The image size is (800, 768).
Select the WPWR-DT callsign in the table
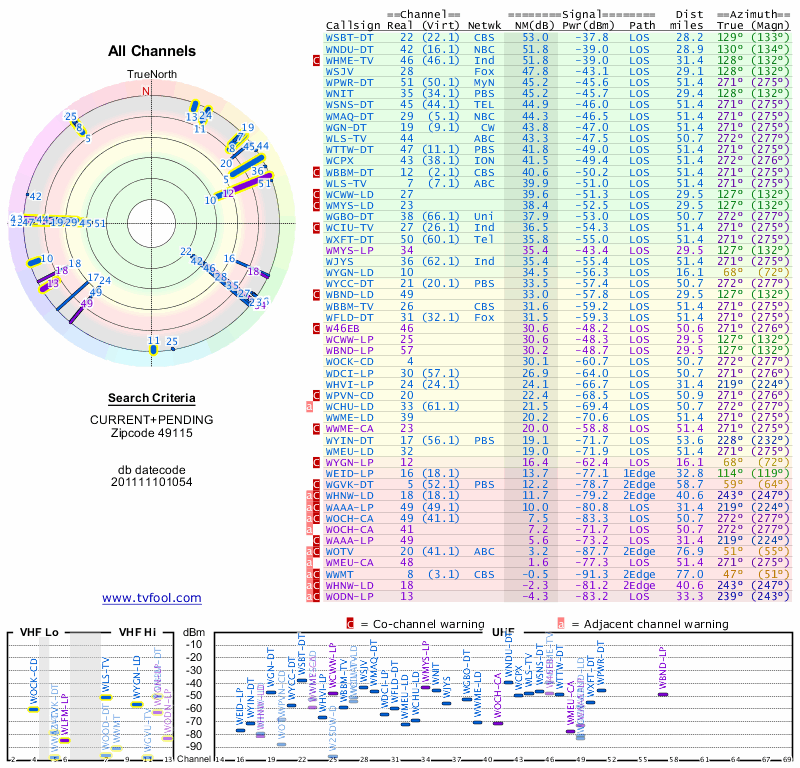(349, 83)
